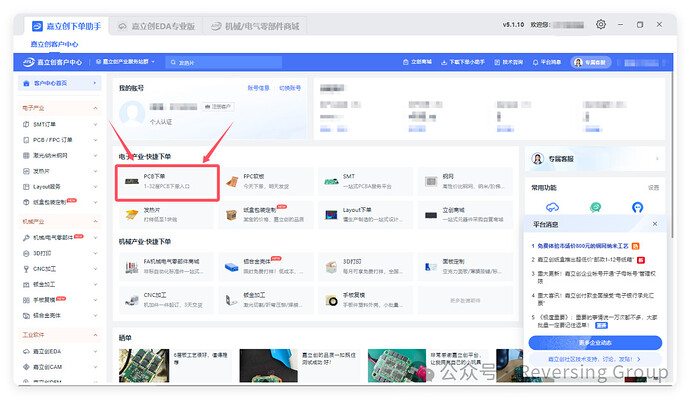Image resolution: width=690 pixels, height=399 pixels.
Task: Click the 账号信息 link
Action: pos(258,88)
